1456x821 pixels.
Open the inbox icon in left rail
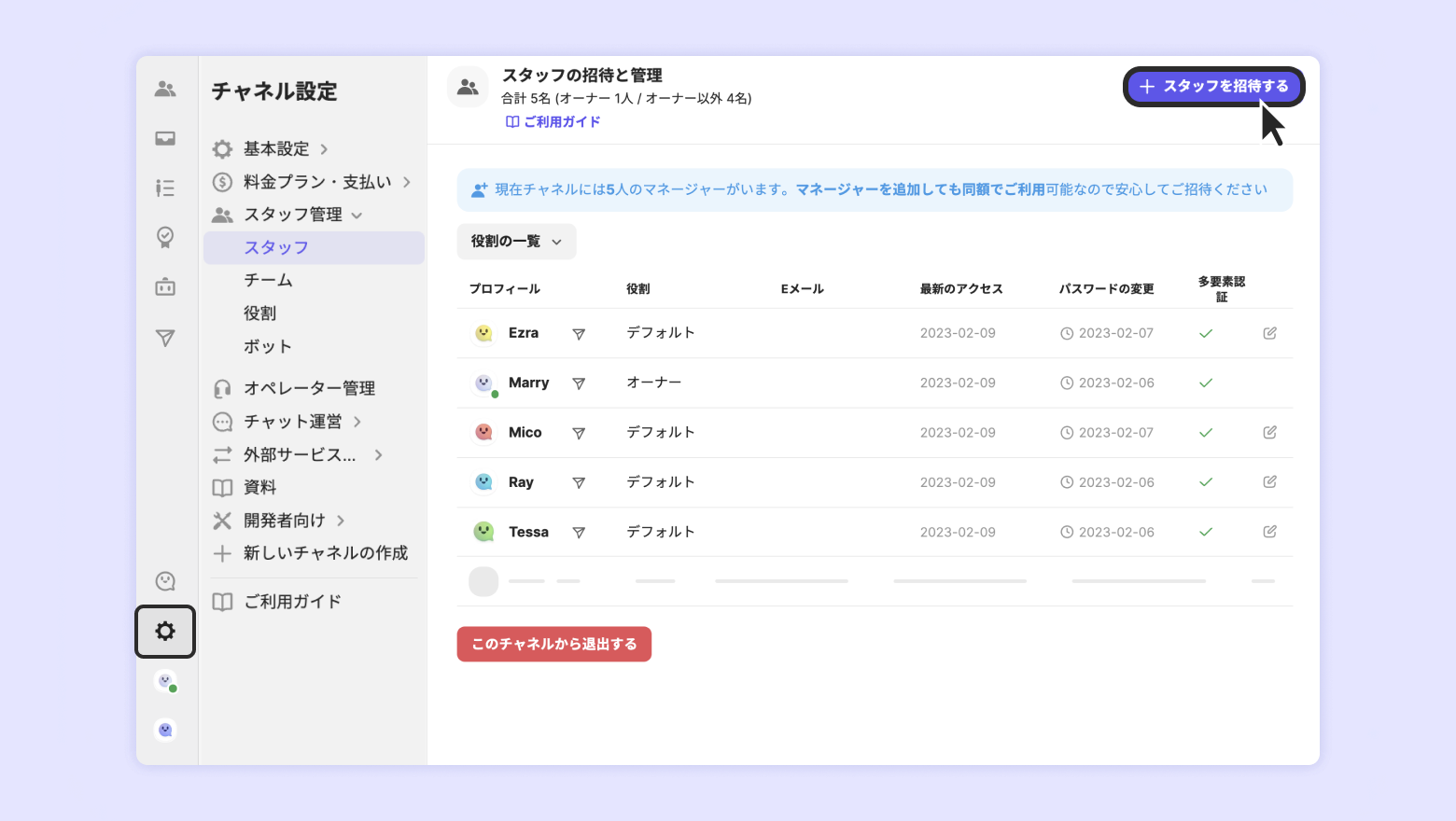165,139
